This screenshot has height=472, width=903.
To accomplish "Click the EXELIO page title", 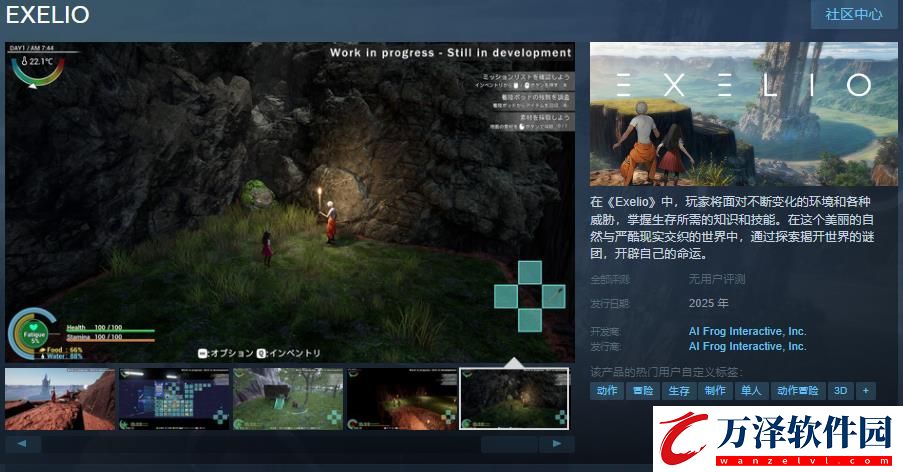I will click(x=48, y=15).
